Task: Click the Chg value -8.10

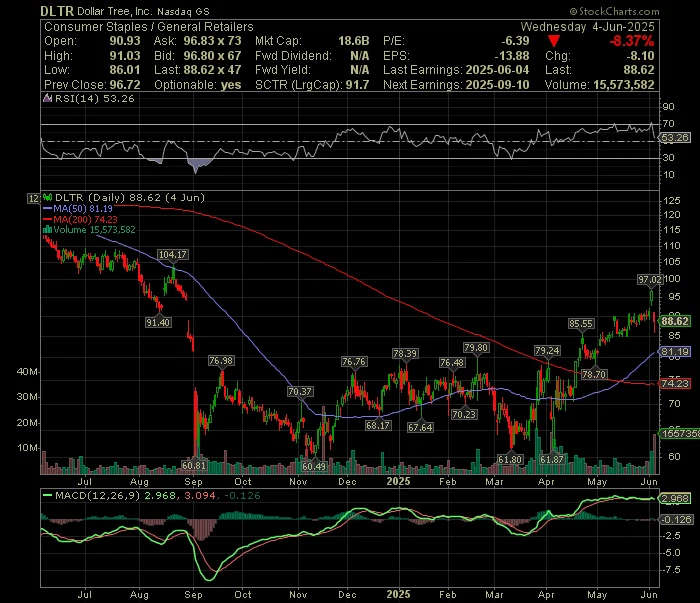Action: click(641, 56)
